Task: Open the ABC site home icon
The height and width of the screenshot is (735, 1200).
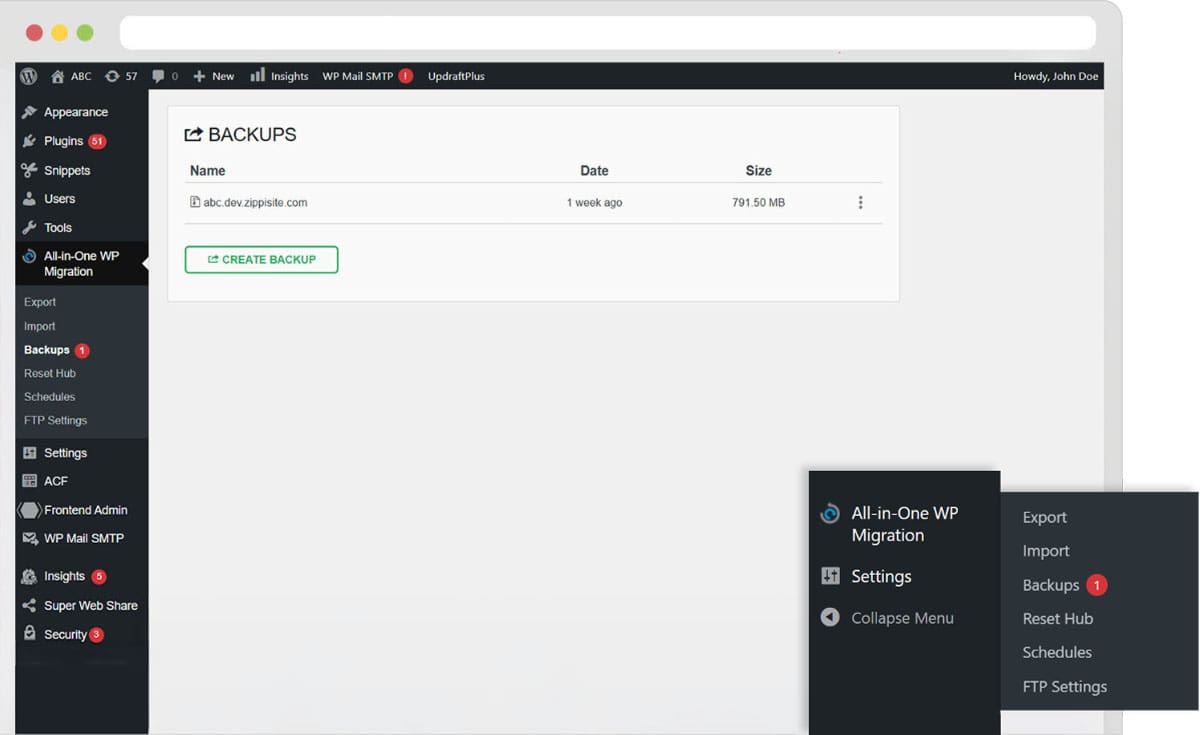Action: (57, 76)
